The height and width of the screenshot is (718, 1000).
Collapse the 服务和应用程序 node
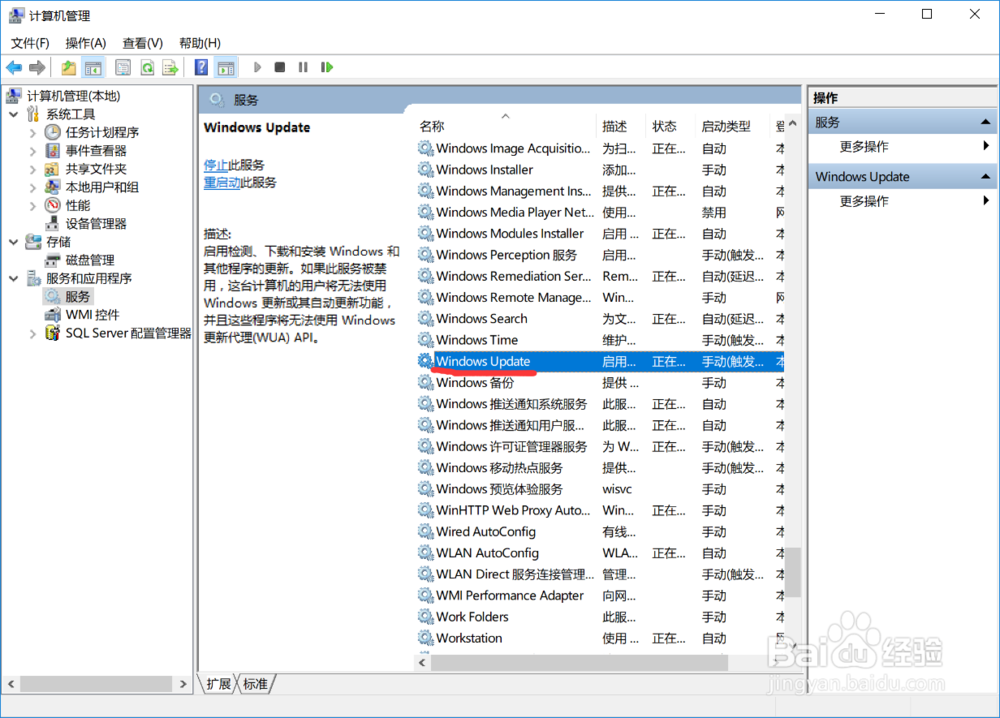point(13,279)
